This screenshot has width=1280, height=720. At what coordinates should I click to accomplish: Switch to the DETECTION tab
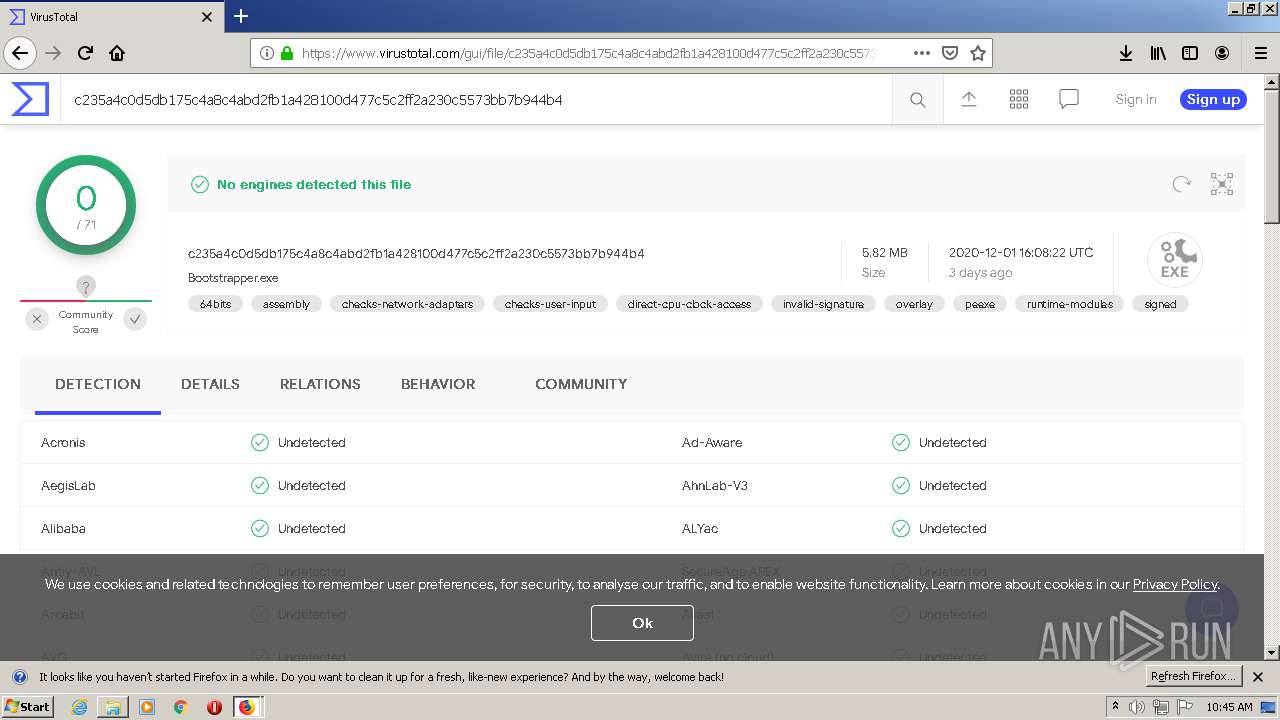pyautogui.click(x=98, y=384)
